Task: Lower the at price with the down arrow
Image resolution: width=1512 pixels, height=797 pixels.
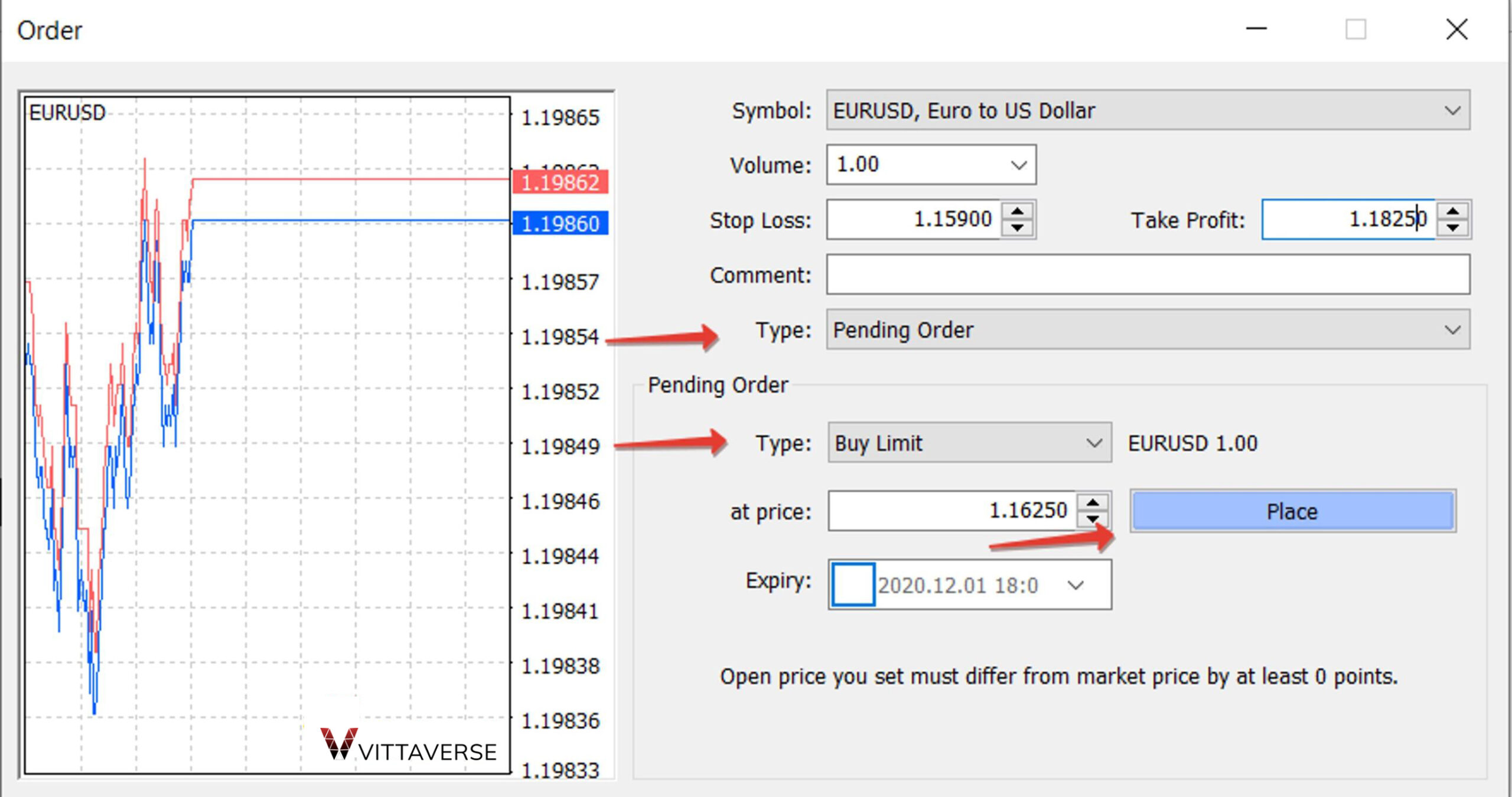Action: point(1093,520)
